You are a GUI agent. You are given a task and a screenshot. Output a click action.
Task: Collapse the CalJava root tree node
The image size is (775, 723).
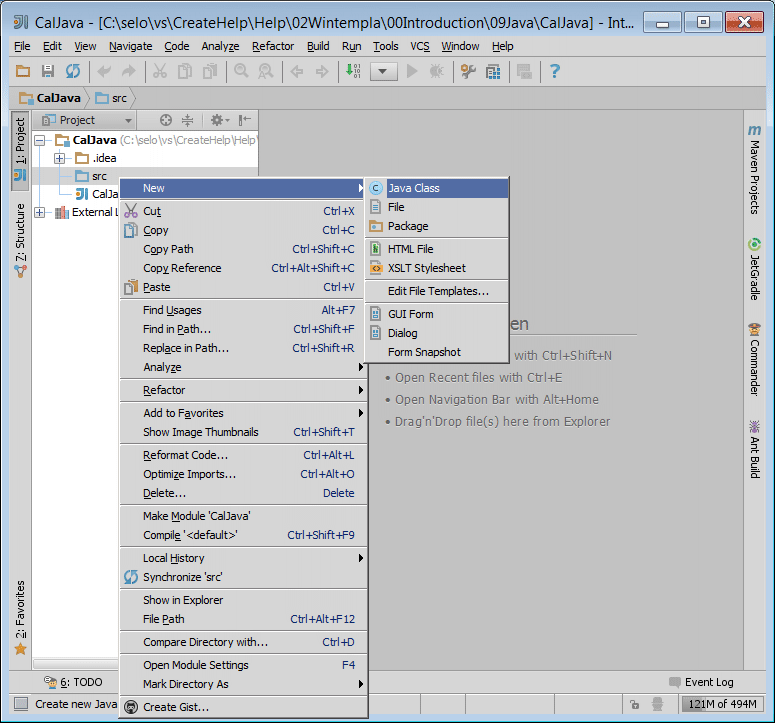(x=40, y=140)
